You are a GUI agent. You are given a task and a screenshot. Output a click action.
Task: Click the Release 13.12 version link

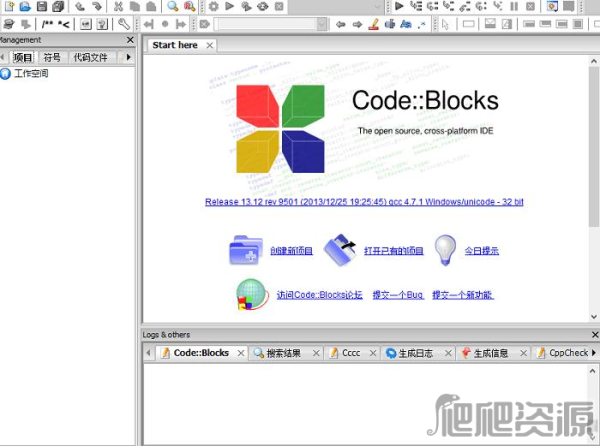[x=364, y=202]
